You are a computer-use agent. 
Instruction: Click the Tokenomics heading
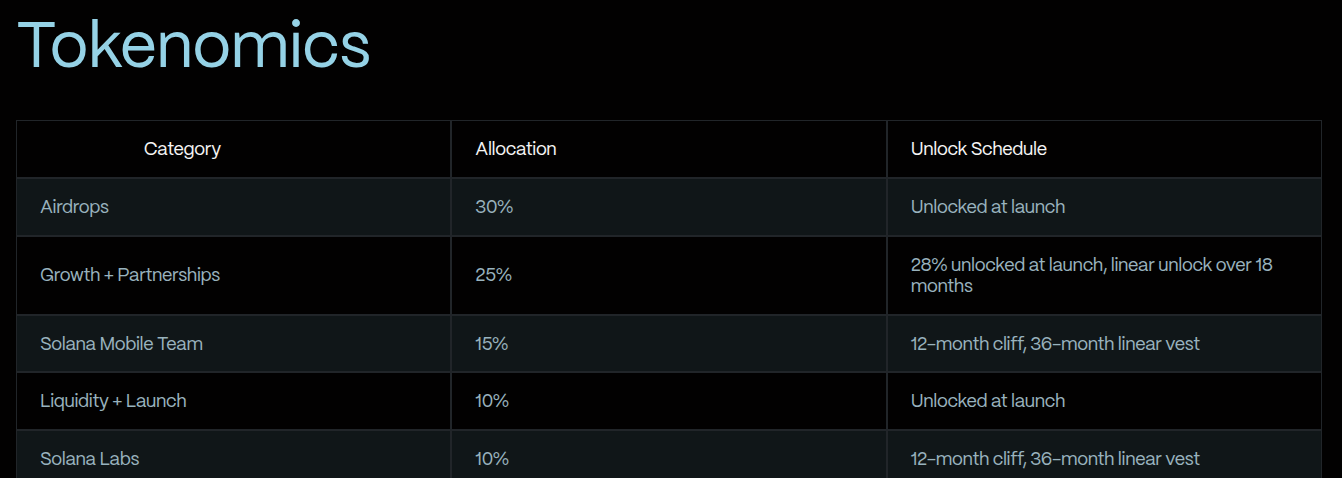[194, 45]
